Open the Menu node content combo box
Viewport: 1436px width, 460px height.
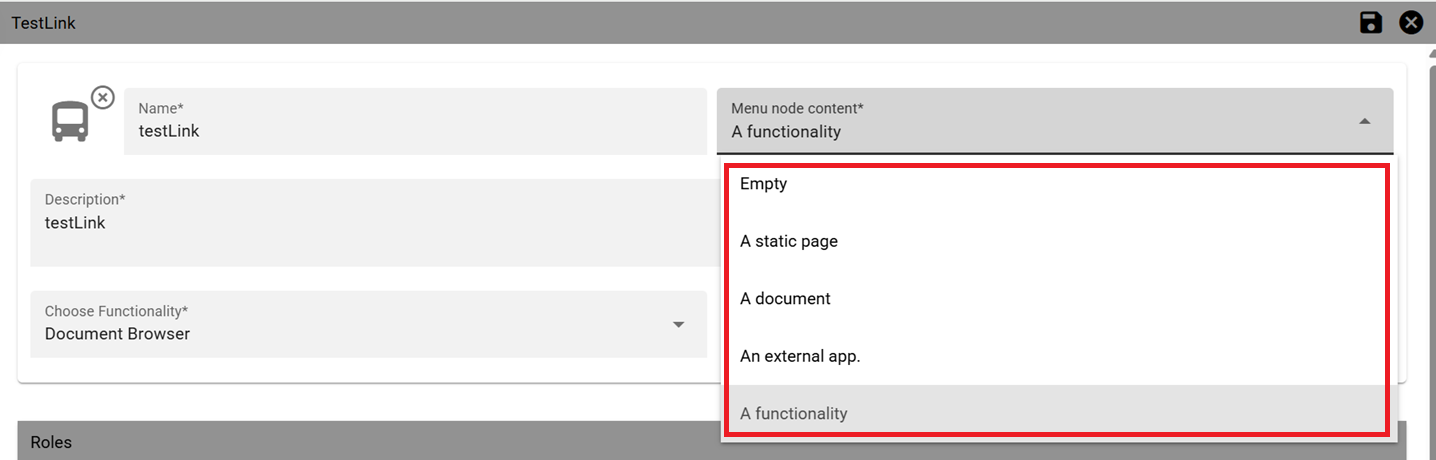tap(1054, 121)
